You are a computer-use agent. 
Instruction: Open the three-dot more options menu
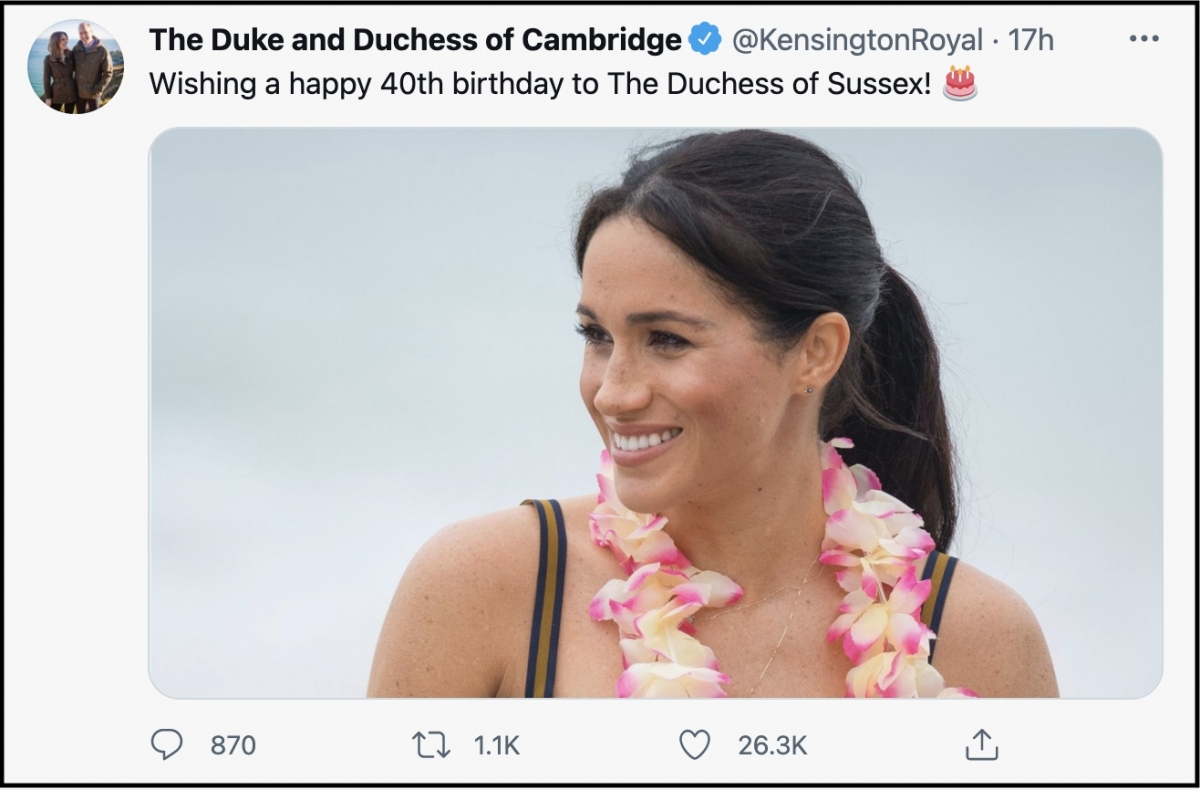[1143, 41]
